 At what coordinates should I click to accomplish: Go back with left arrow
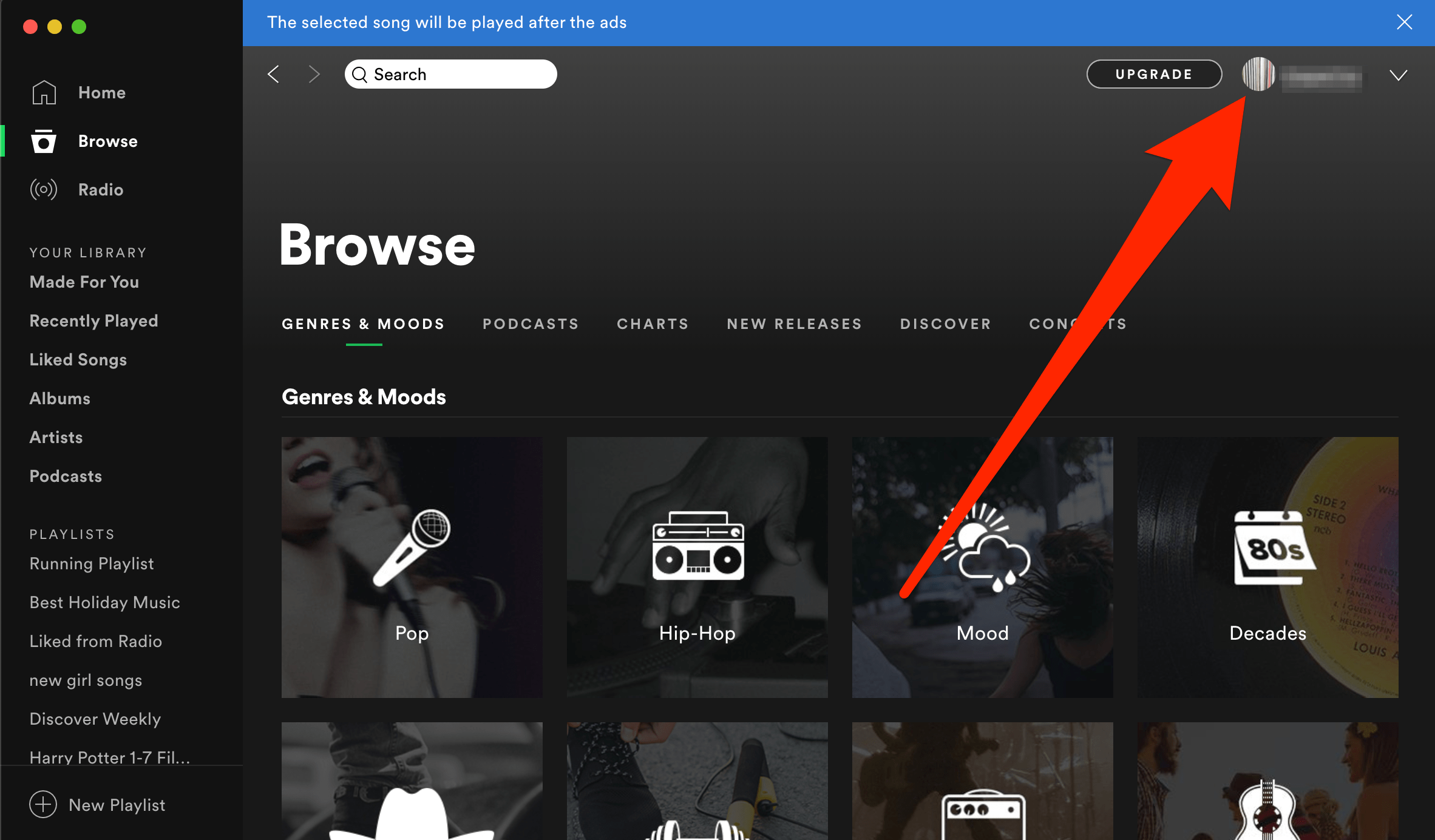pos(274,74)
